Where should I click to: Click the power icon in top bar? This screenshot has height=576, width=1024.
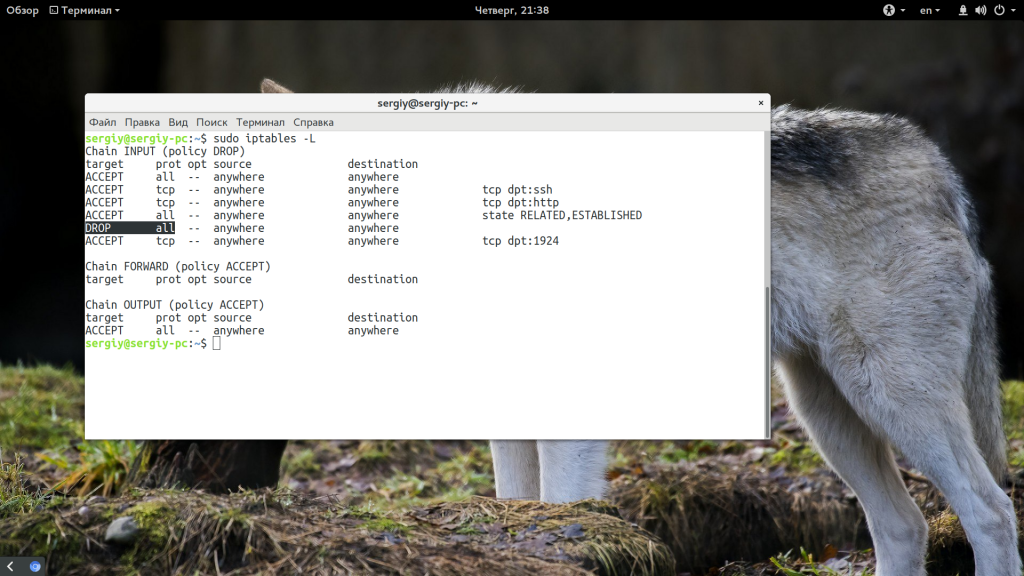coord(997,10)
